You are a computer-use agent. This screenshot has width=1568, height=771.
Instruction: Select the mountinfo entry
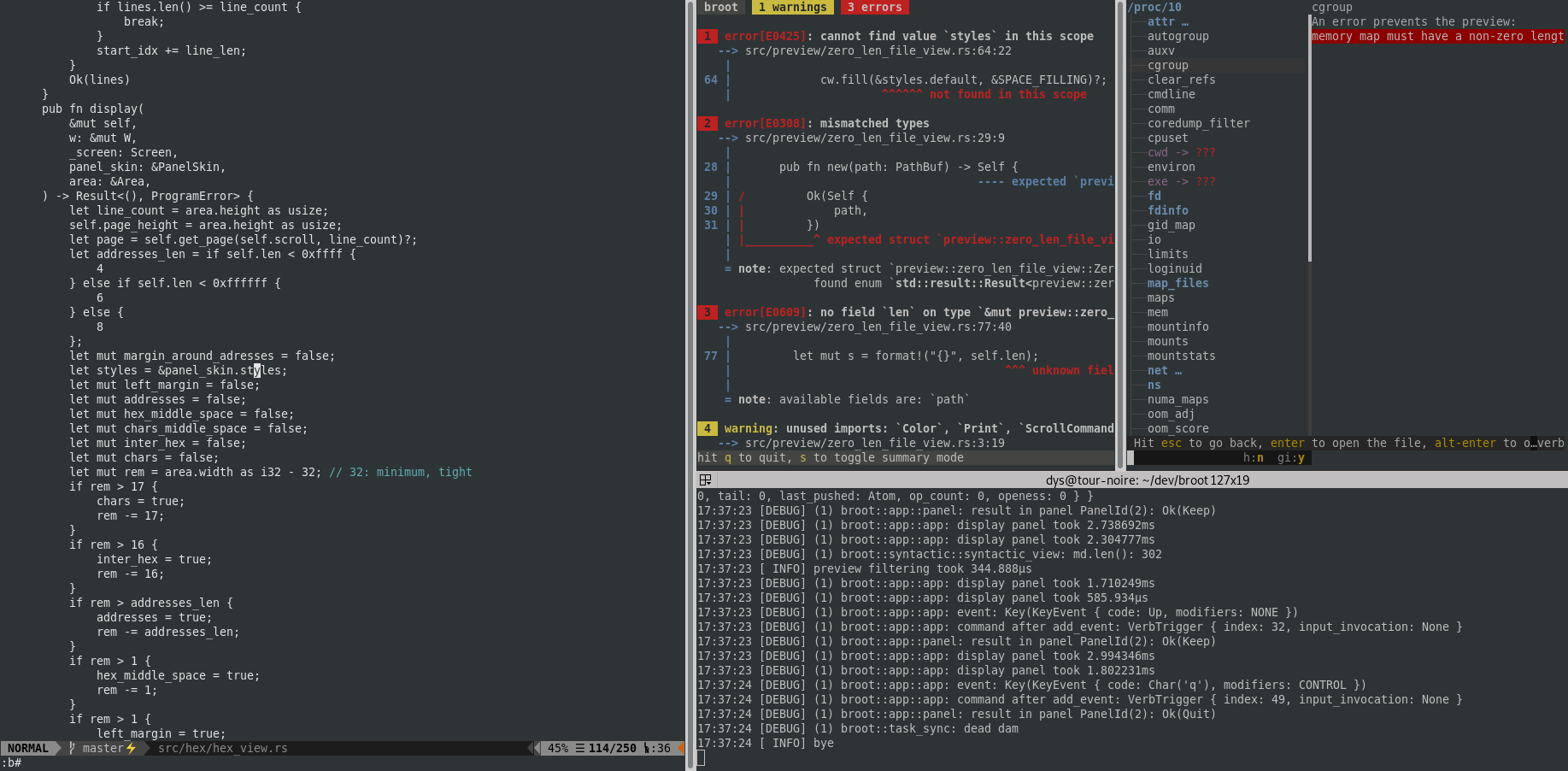point(1178,327)
